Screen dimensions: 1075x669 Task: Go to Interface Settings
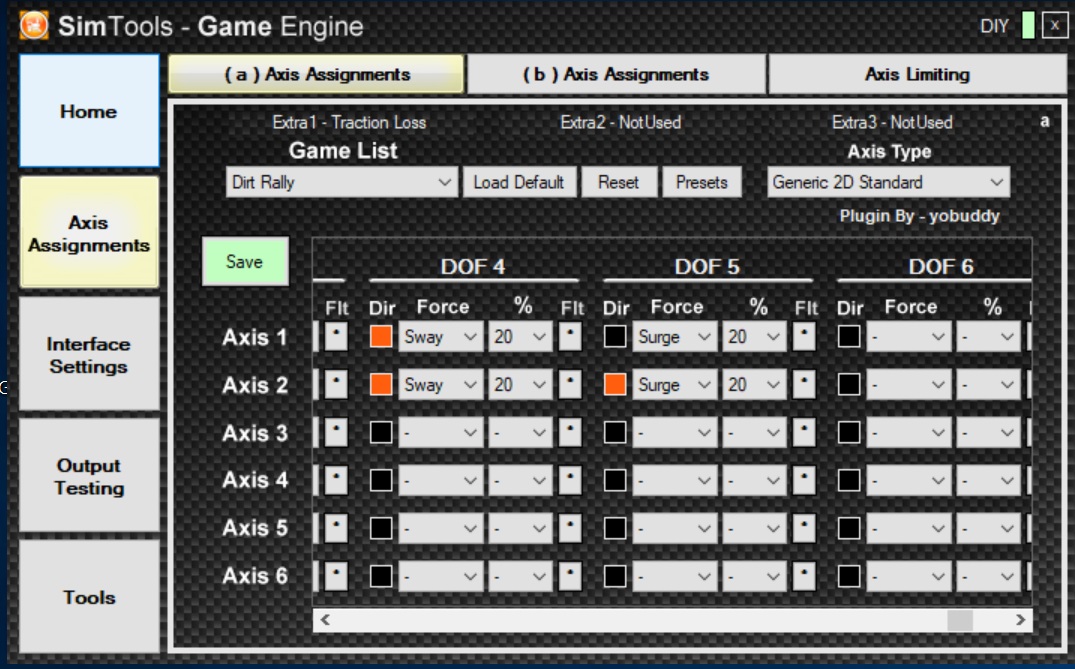89,354
